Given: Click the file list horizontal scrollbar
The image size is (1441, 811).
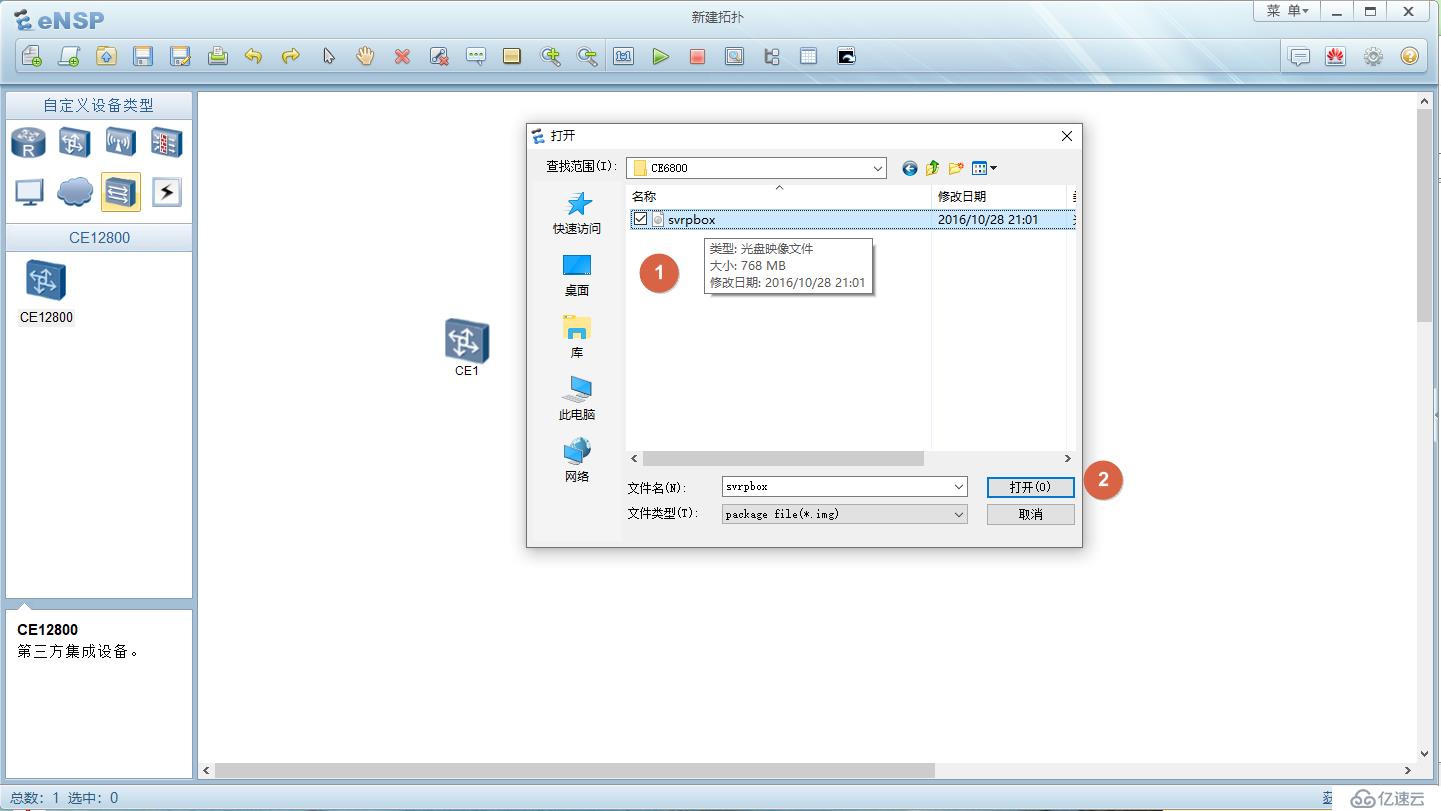Looking at the screenshot, I should [x=783, y=458].
